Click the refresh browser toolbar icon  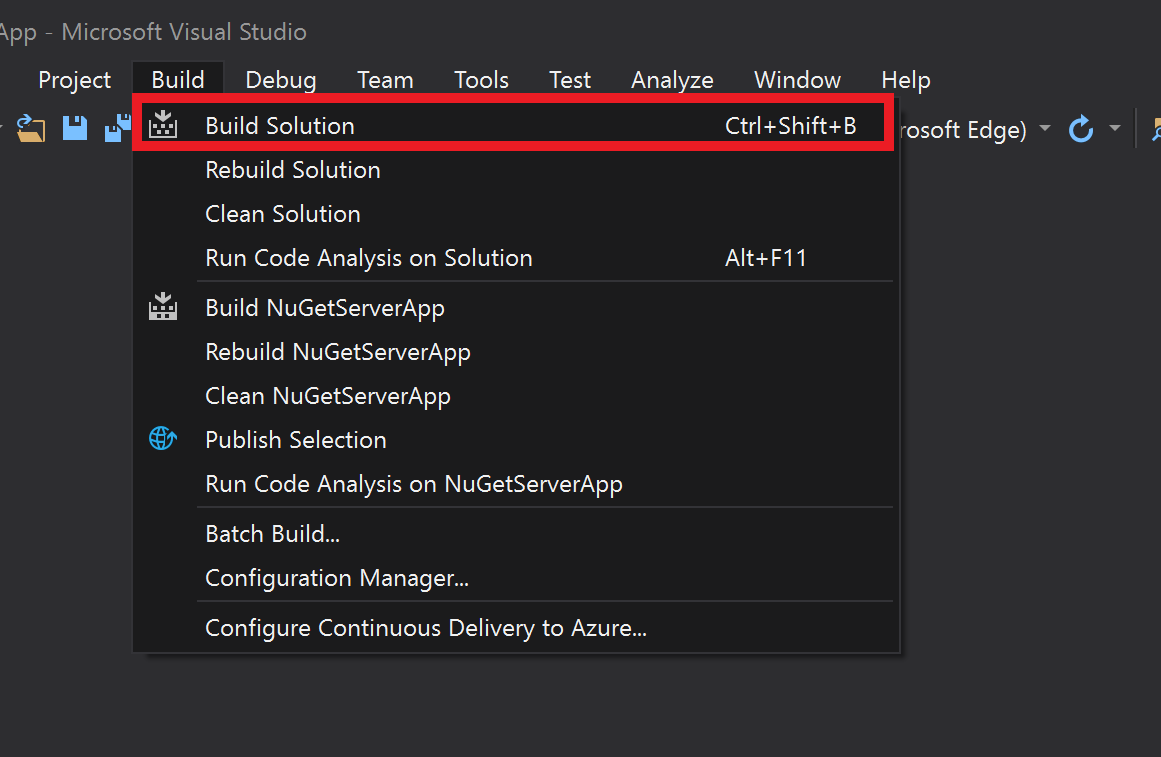(x=1081, y=129)
